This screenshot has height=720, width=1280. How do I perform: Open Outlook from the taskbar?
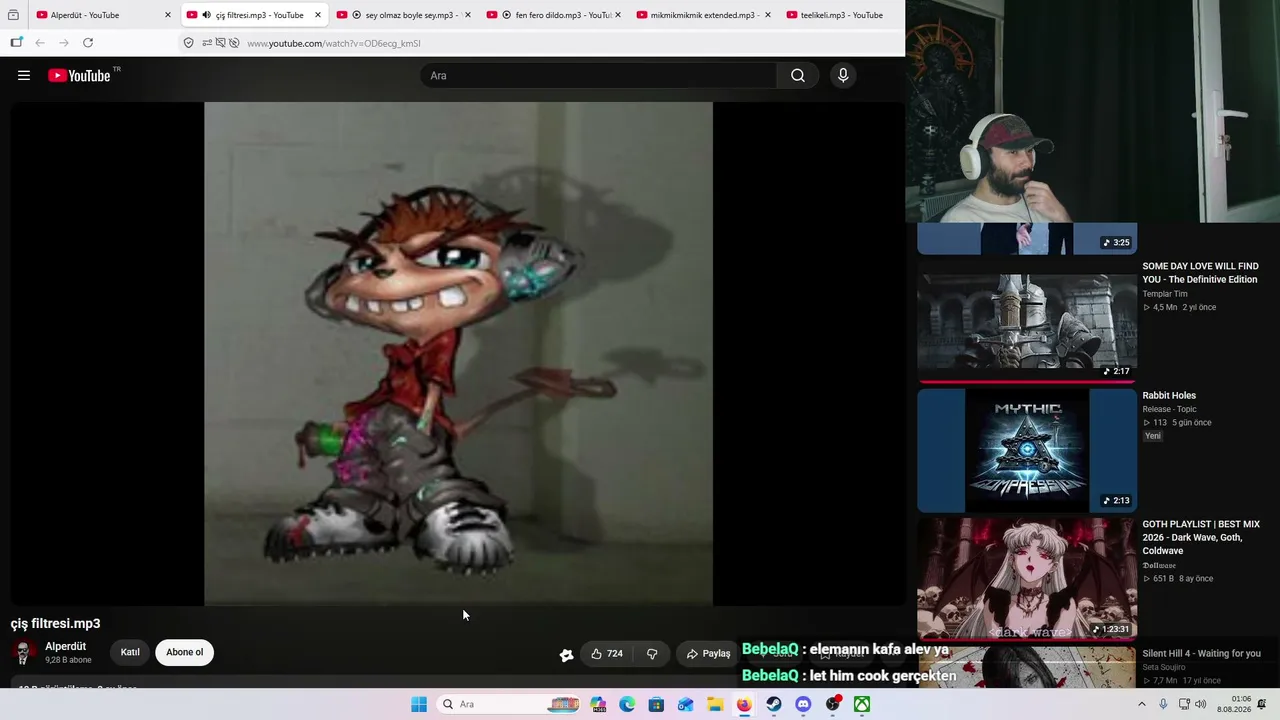point(685,704)
